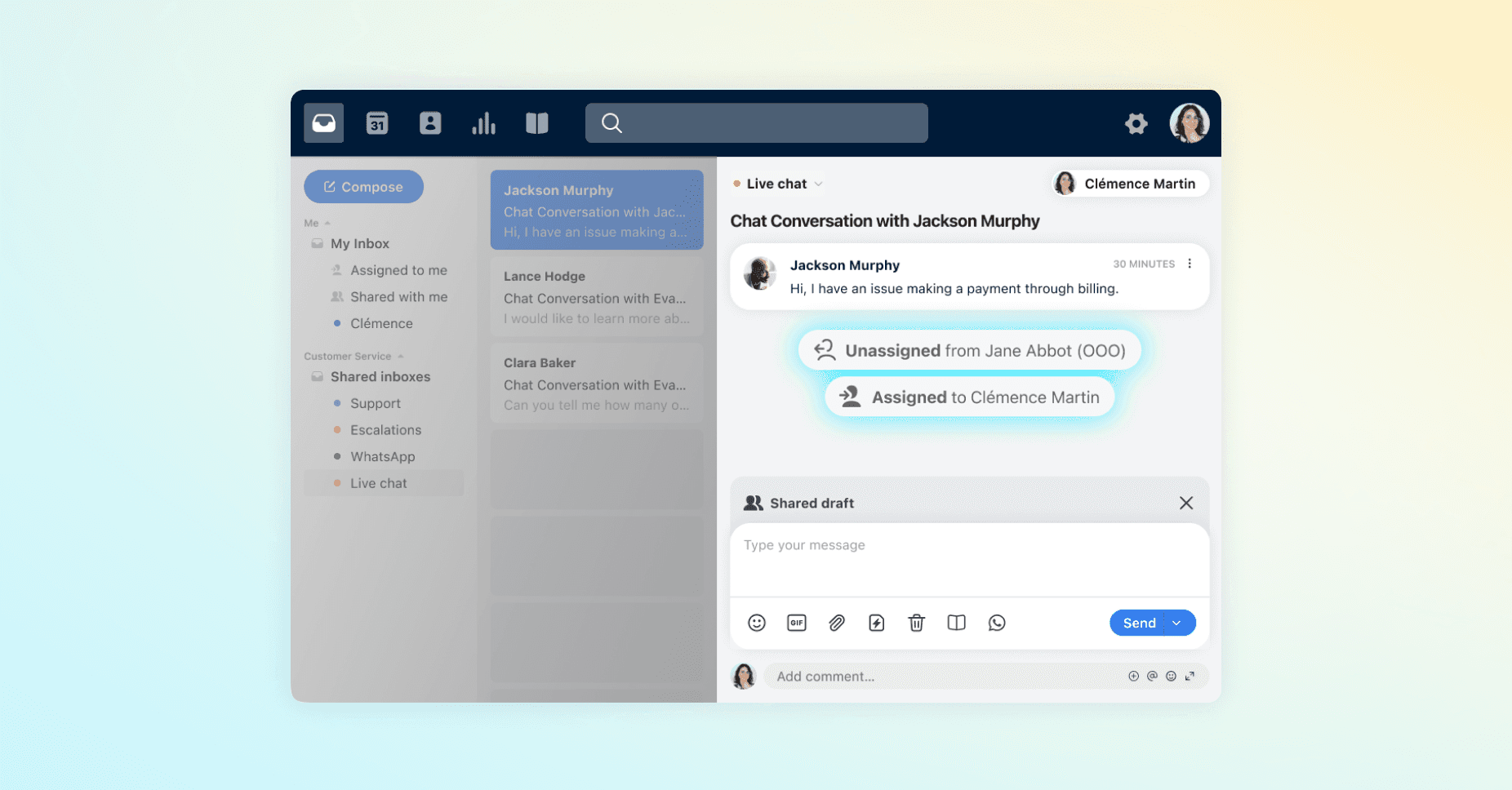Viewport: 1512px width, 790px height.
Task: Collapse the Customer Service section
Action: pyautogui.click(x=400, y=355)
